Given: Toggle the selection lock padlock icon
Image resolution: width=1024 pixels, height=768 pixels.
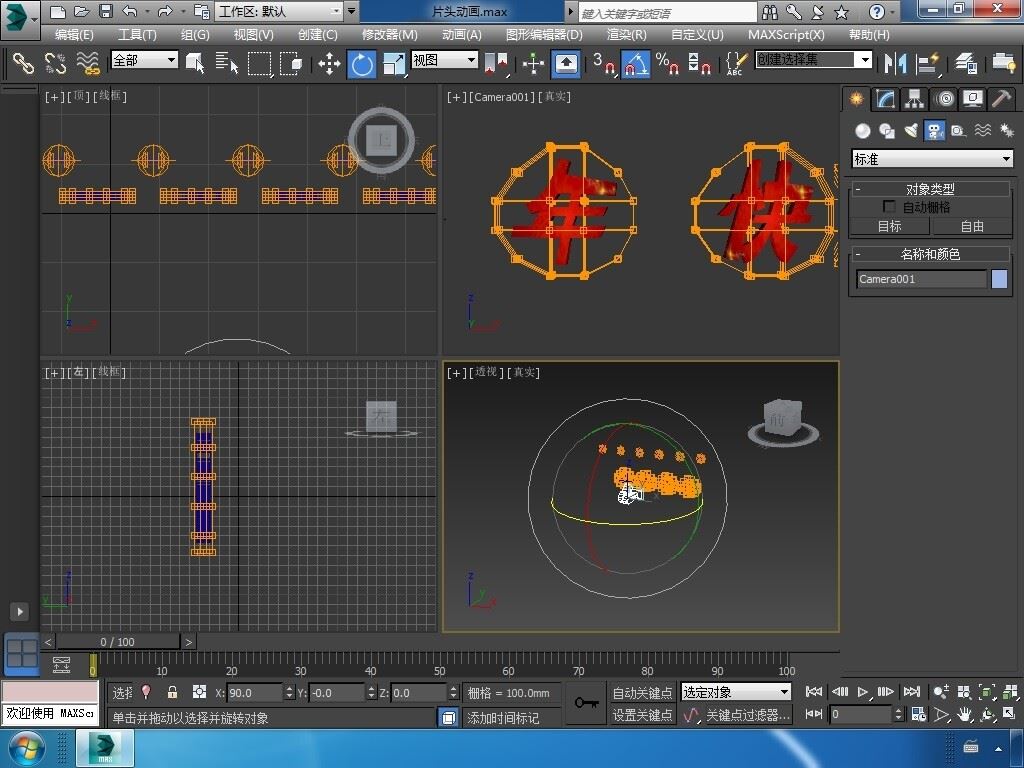Looking at the screenshot, I should tap(172, 692).
